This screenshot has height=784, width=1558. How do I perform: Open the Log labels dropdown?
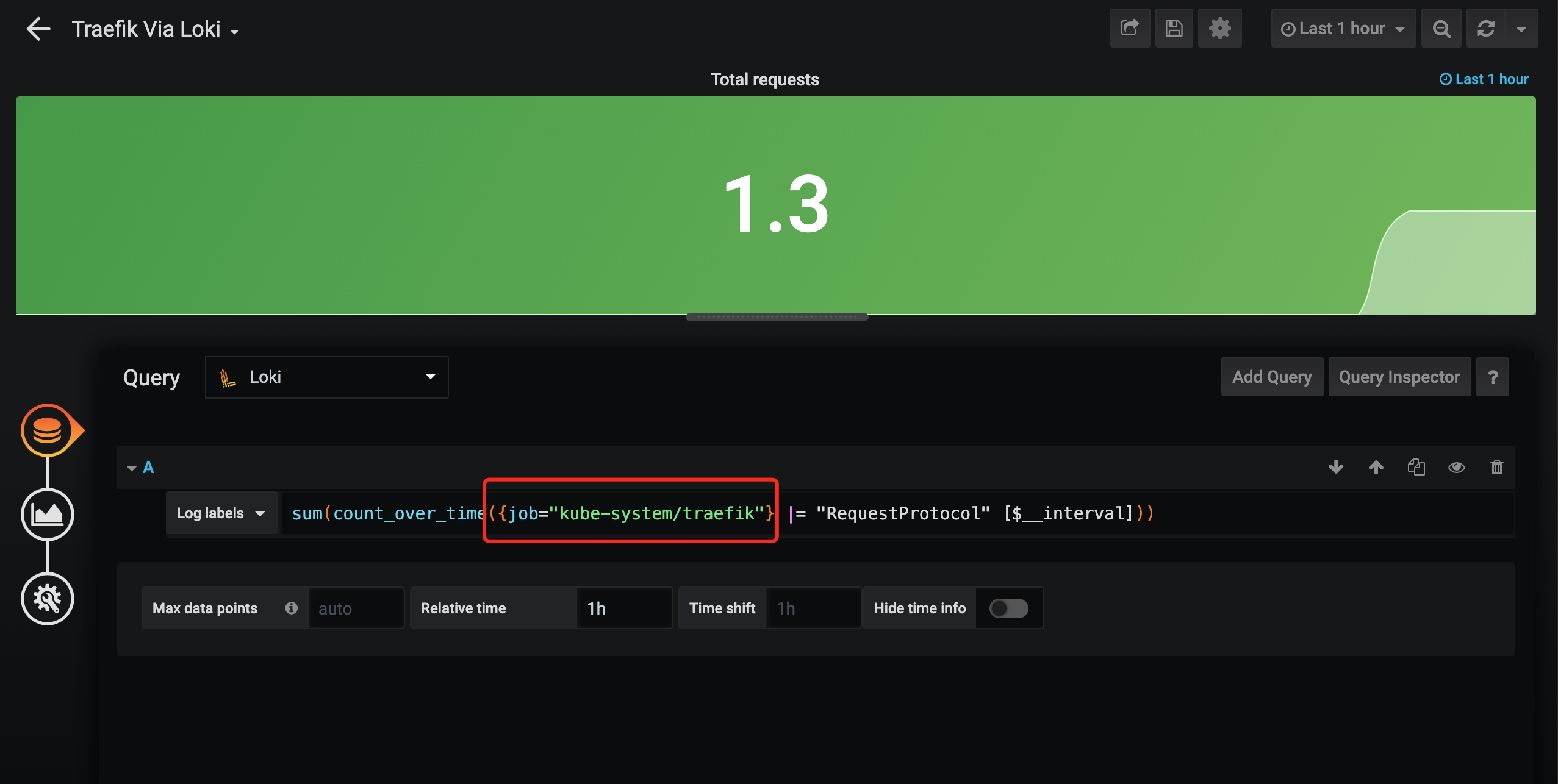[x=221, y=513]
